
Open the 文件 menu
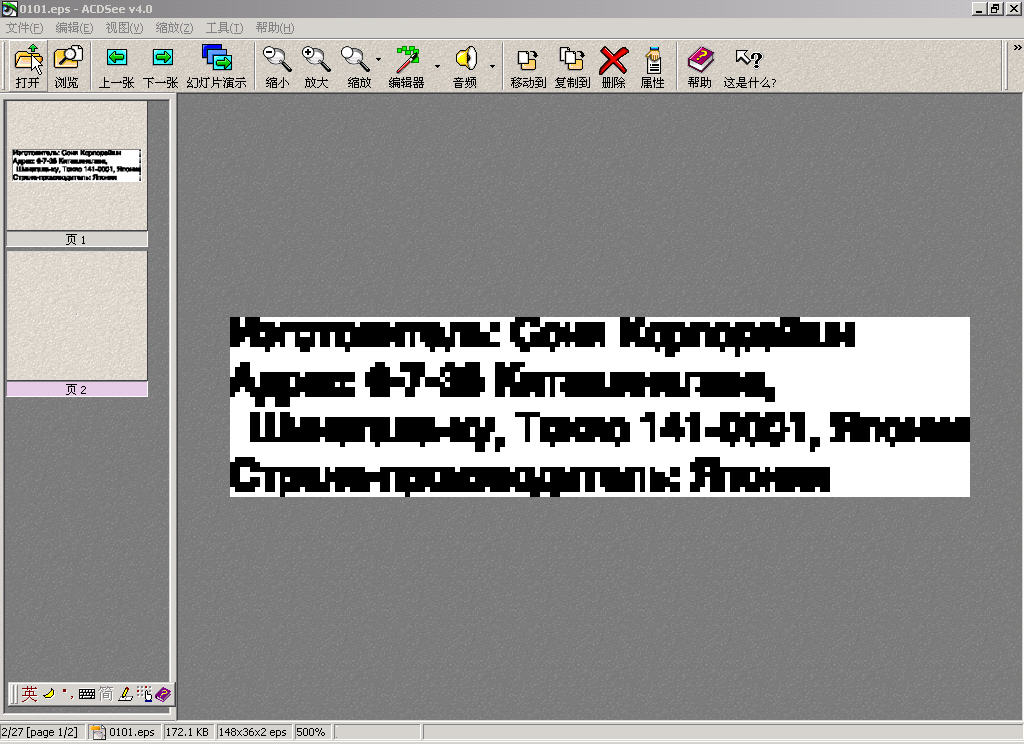[x=24, y=27]
